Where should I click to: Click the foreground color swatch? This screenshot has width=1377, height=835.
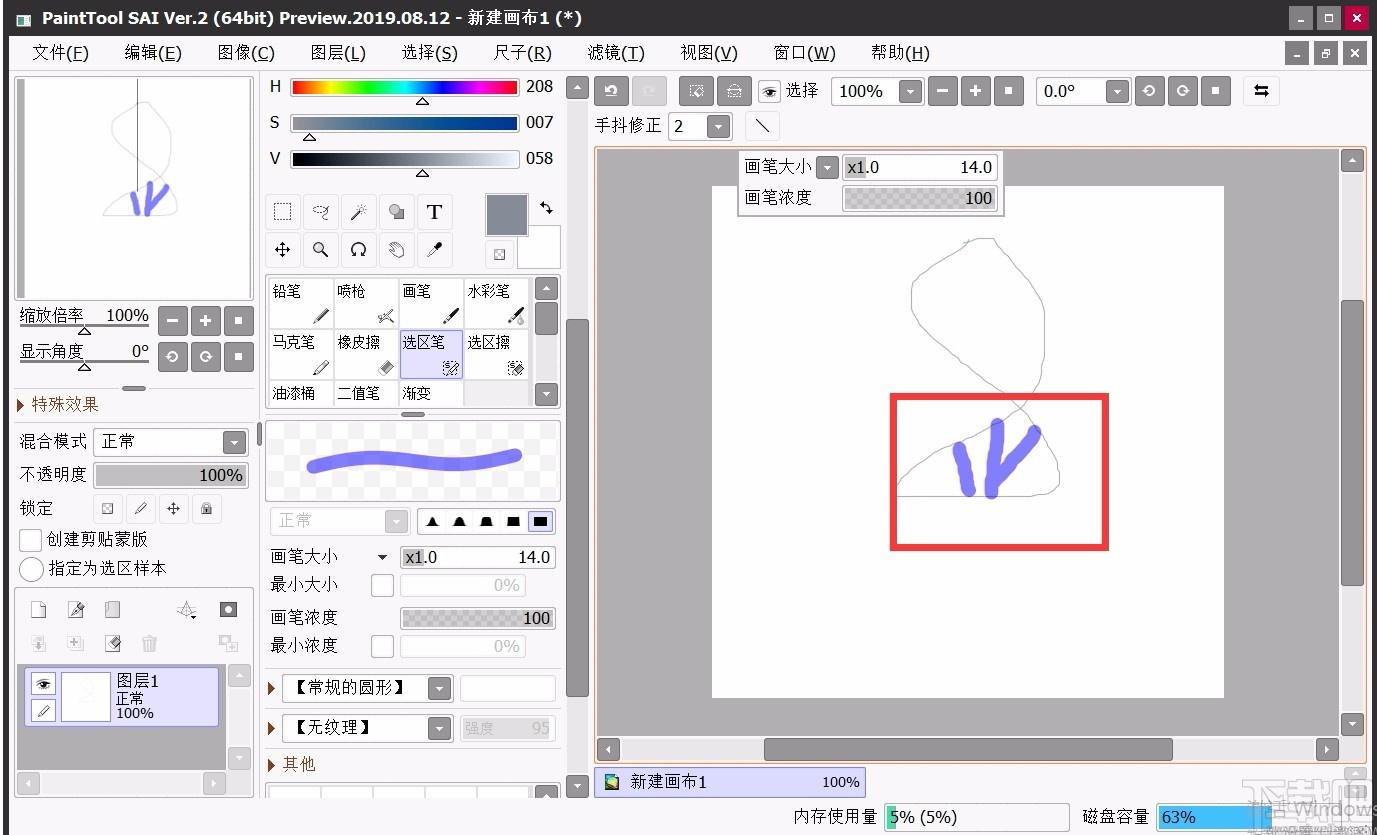click(x=506, y=215)
